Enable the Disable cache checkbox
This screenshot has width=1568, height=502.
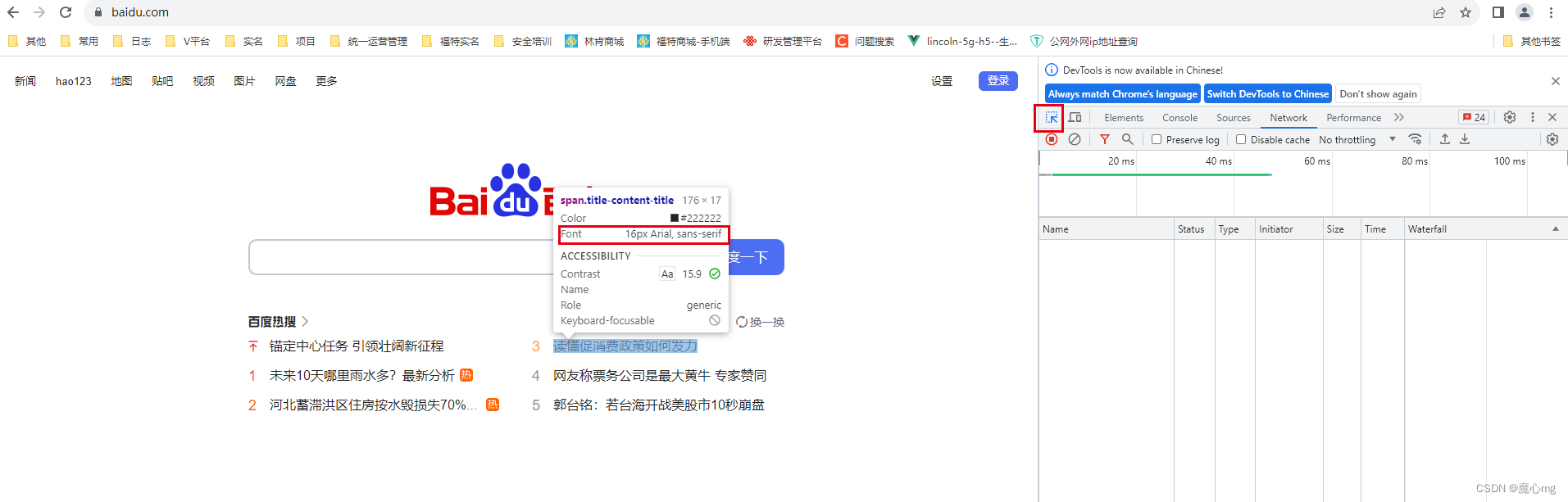pyautogui.click(x=1241, y=139)
